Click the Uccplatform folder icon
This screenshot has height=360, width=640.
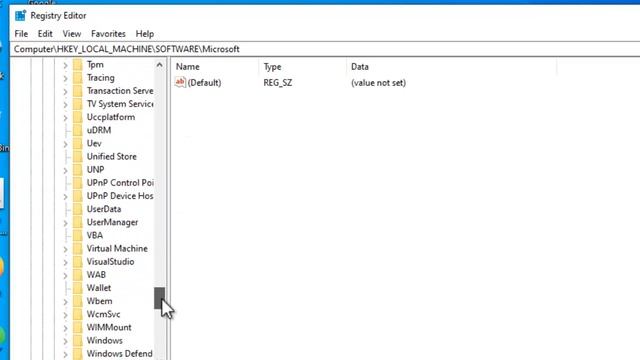click(x=78, y=117)
